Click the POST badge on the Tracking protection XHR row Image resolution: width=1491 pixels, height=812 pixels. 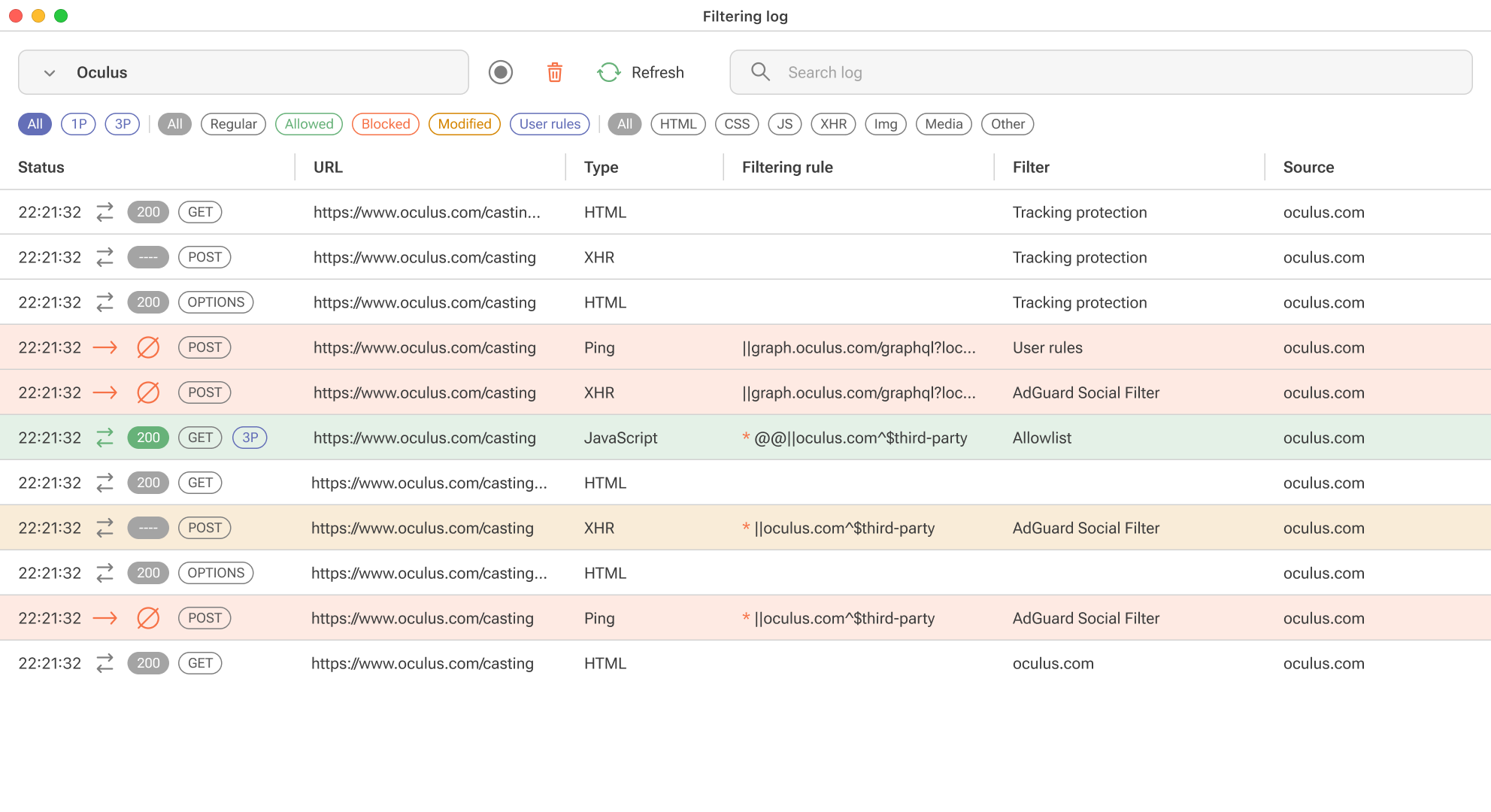coord(205,257)
